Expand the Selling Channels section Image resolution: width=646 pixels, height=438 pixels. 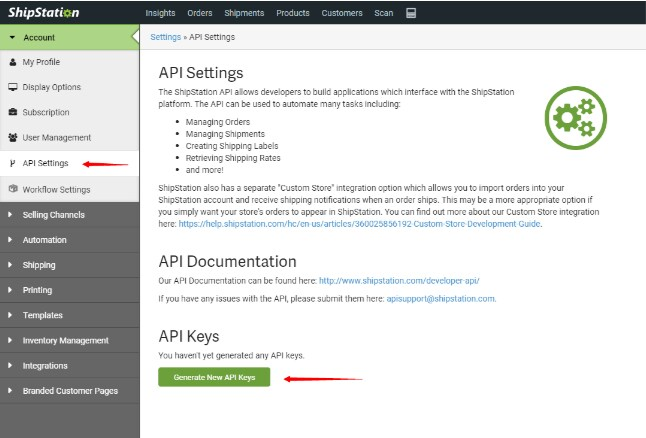tap(70, 215)
